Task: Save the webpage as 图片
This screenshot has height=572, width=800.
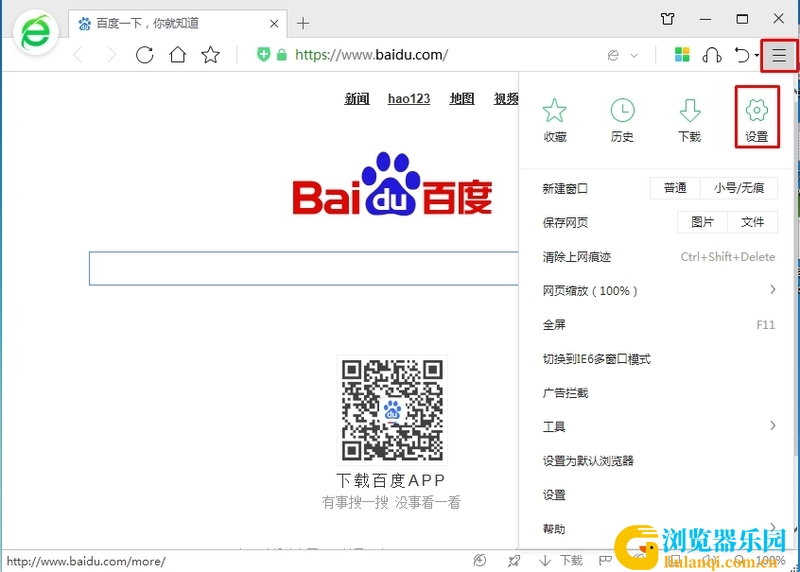Action: (x=702, y=222)
